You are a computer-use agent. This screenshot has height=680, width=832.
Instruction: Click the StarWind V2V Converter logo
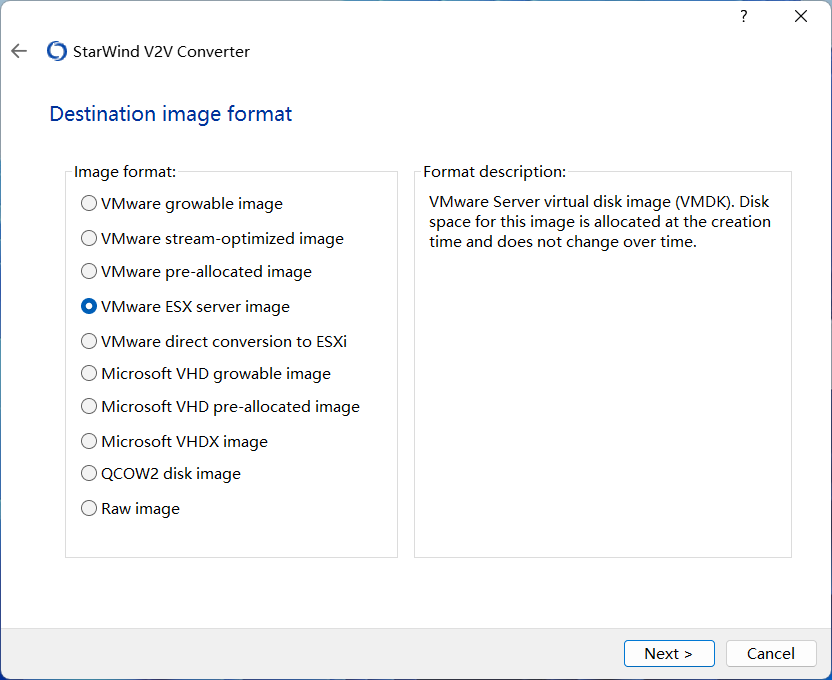tap(57, 51)
